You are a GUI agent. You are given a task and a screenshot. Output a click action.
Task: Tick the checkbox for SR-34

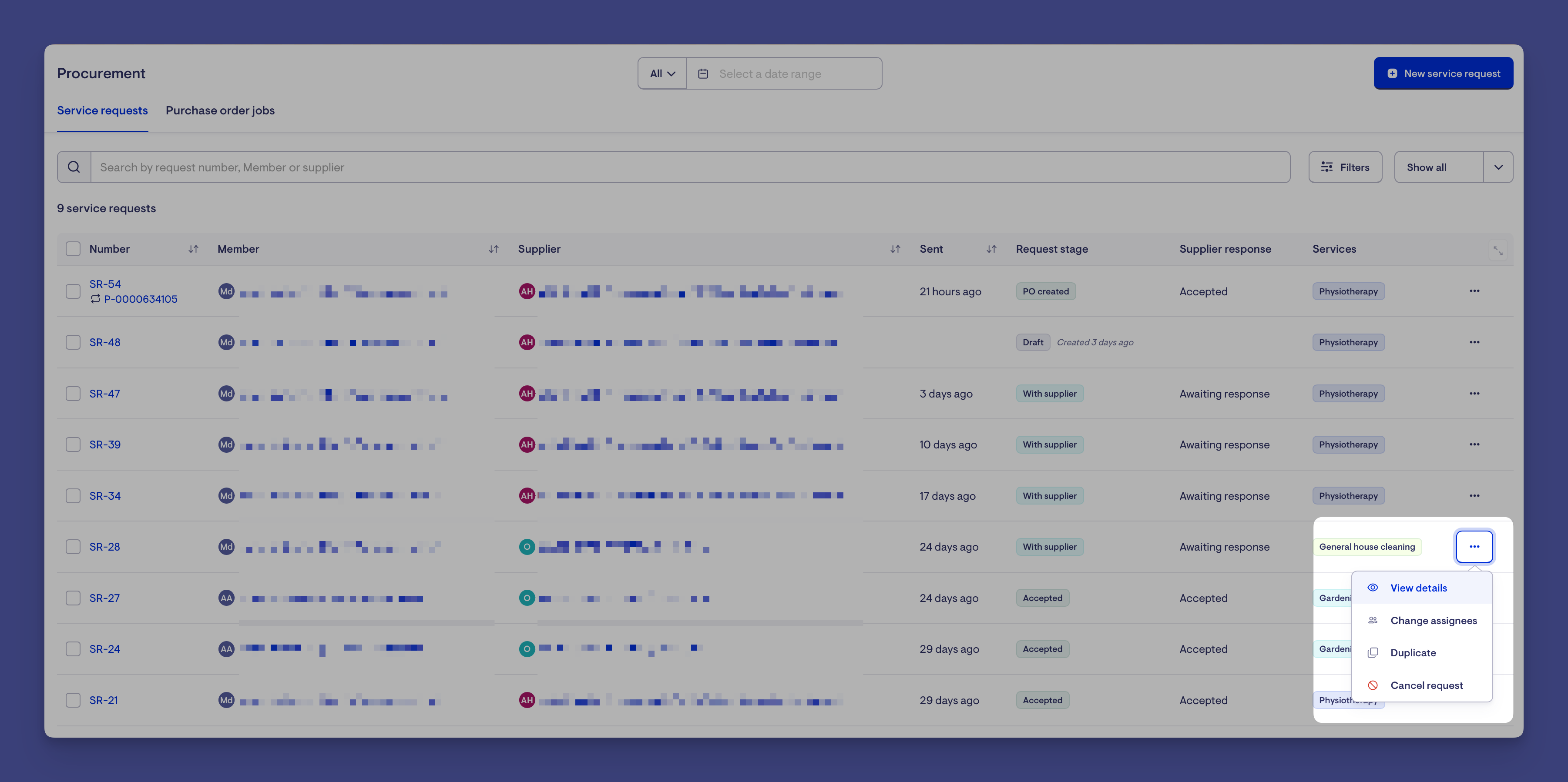click(x=73, y=495)
